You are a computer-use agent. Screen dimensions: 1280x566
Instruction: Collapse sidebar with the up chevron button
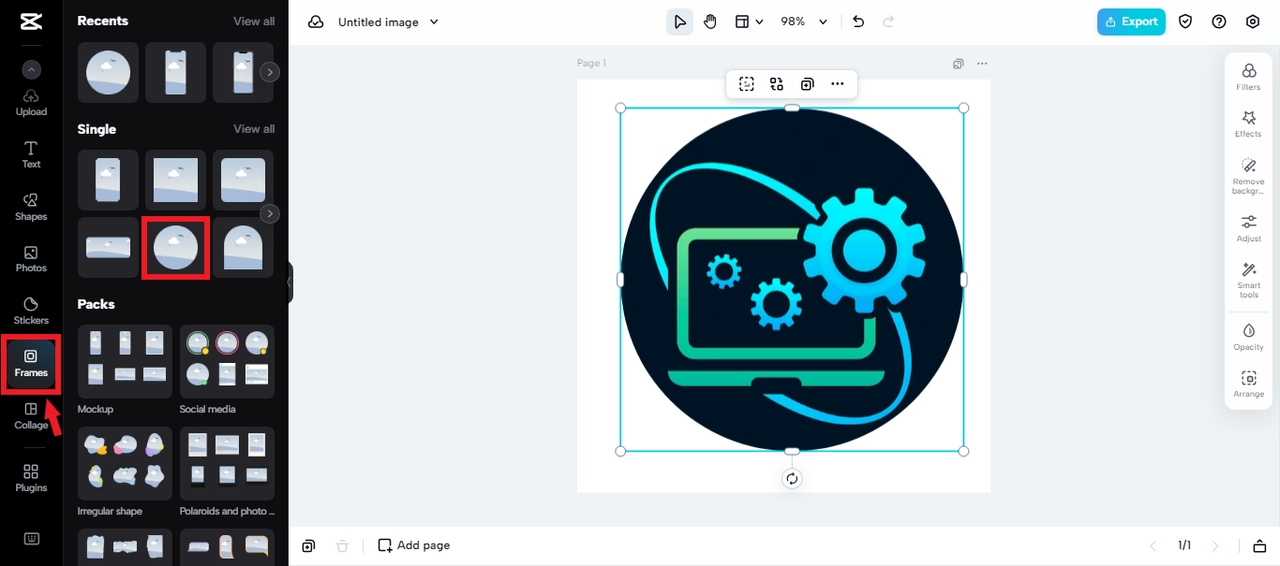(x=31, y=70)
